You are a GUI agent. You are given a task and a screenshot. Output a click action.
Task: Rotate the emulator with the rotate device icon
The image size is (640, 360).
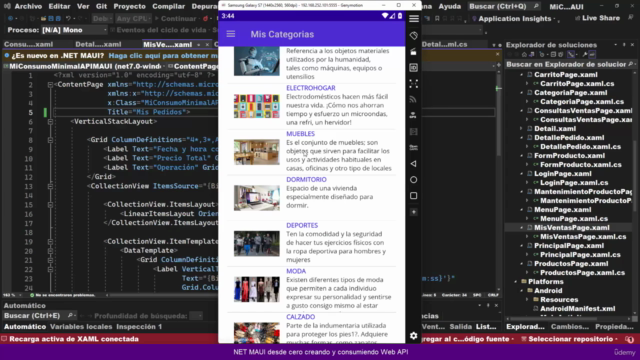click(x=413, y=36)
